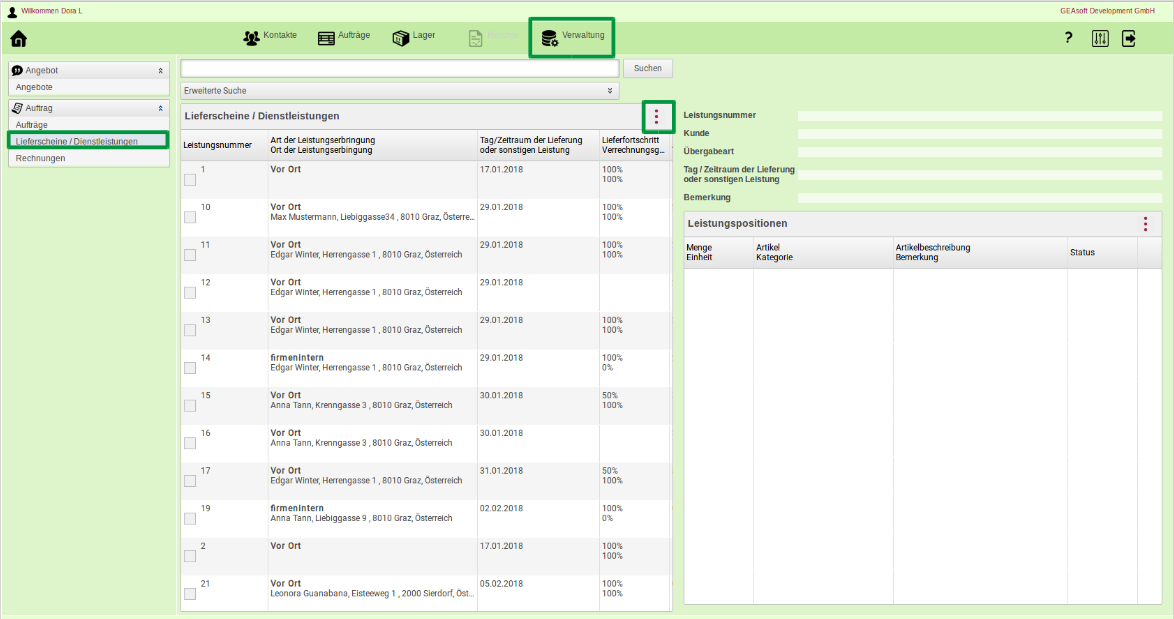
Task: Open Rechnungen in the sidebar
Action: (41, 158)
